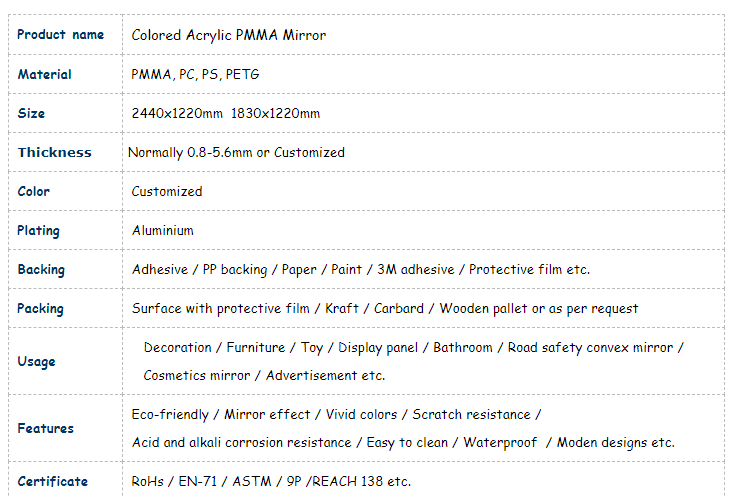Click the Aluminium plating value
This screenshot has height=497, width=739.
tap(163, 230)
